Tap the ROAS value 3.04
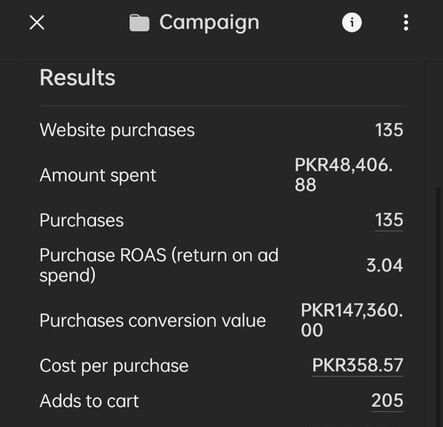 coord(385,265)
